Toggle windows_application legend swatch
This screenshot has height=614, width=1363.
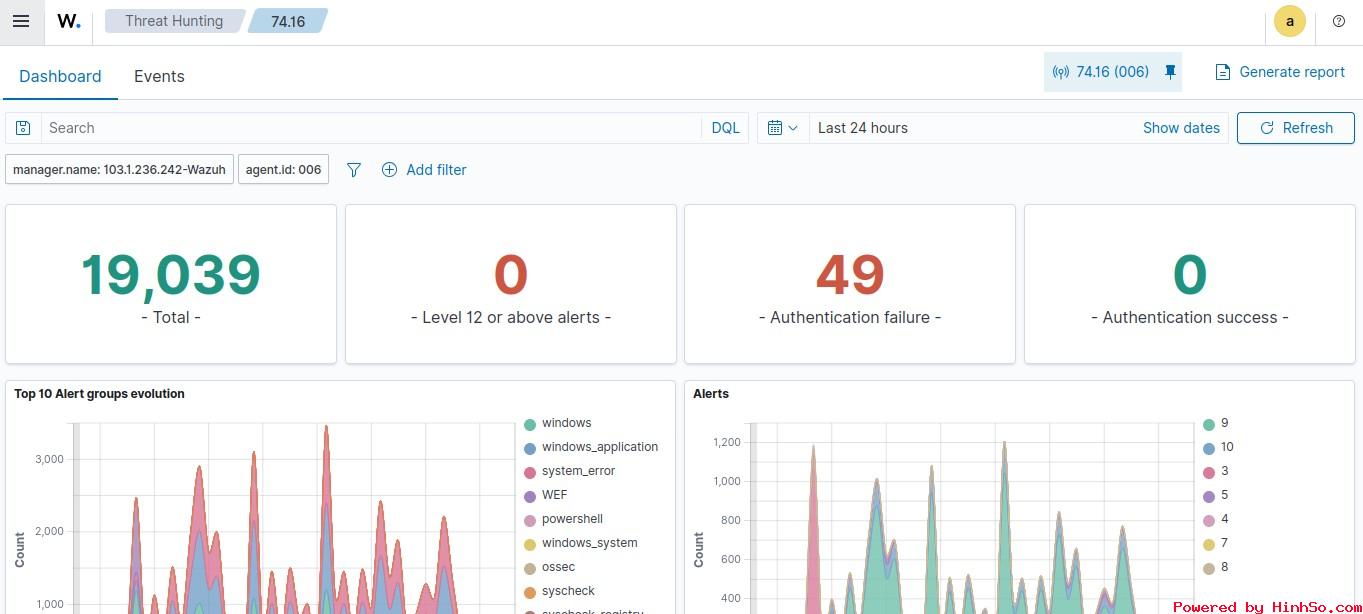[530, 448]
